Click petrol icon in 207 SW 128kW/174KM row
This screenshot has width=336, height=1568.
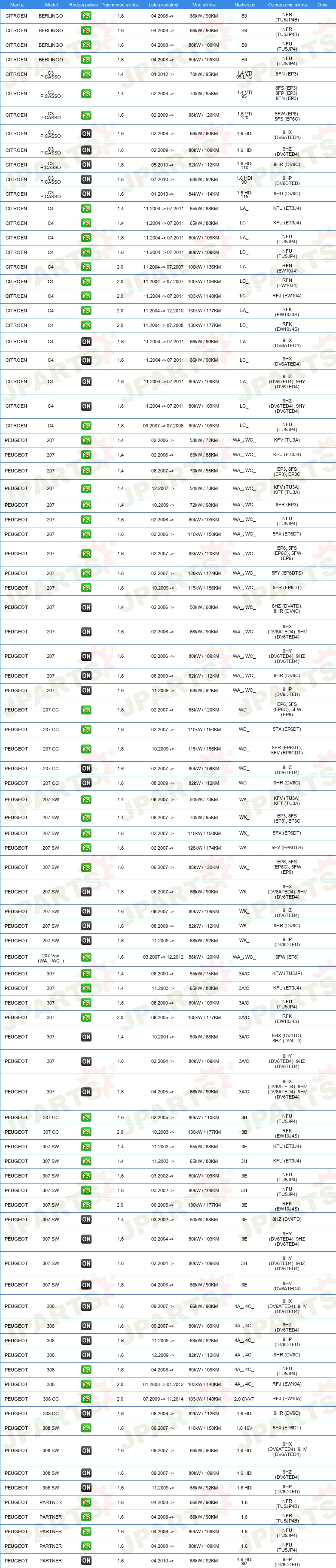[86, 848]
